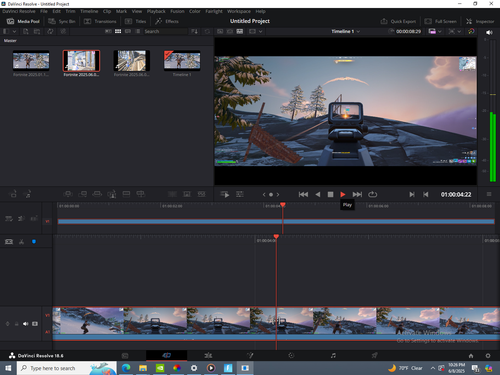Jump to the last frame
This screenshot has height=375, width=500.
coord(357,194)
